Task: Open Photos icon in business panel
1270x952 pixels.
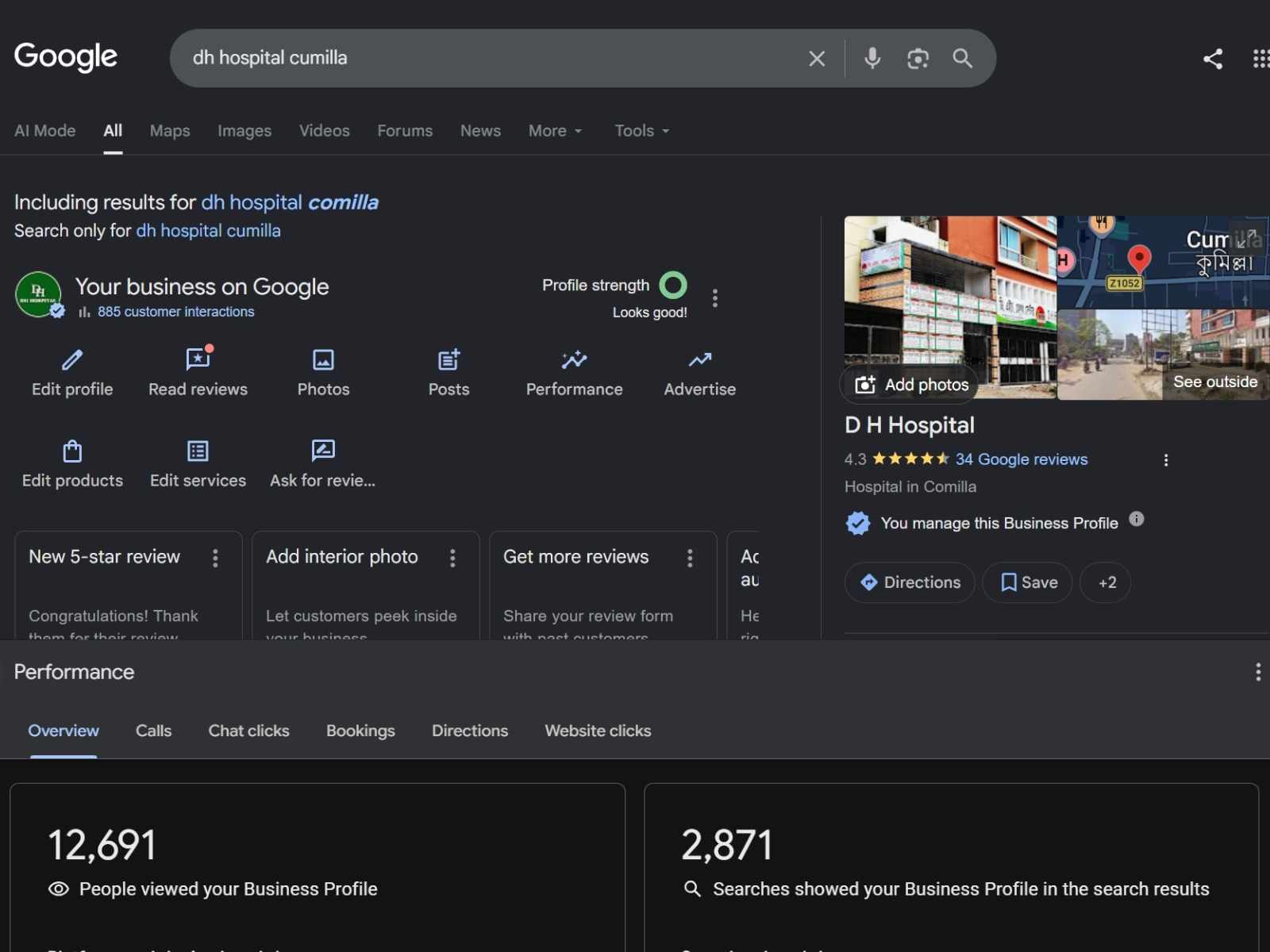Action: pos(323,360)
